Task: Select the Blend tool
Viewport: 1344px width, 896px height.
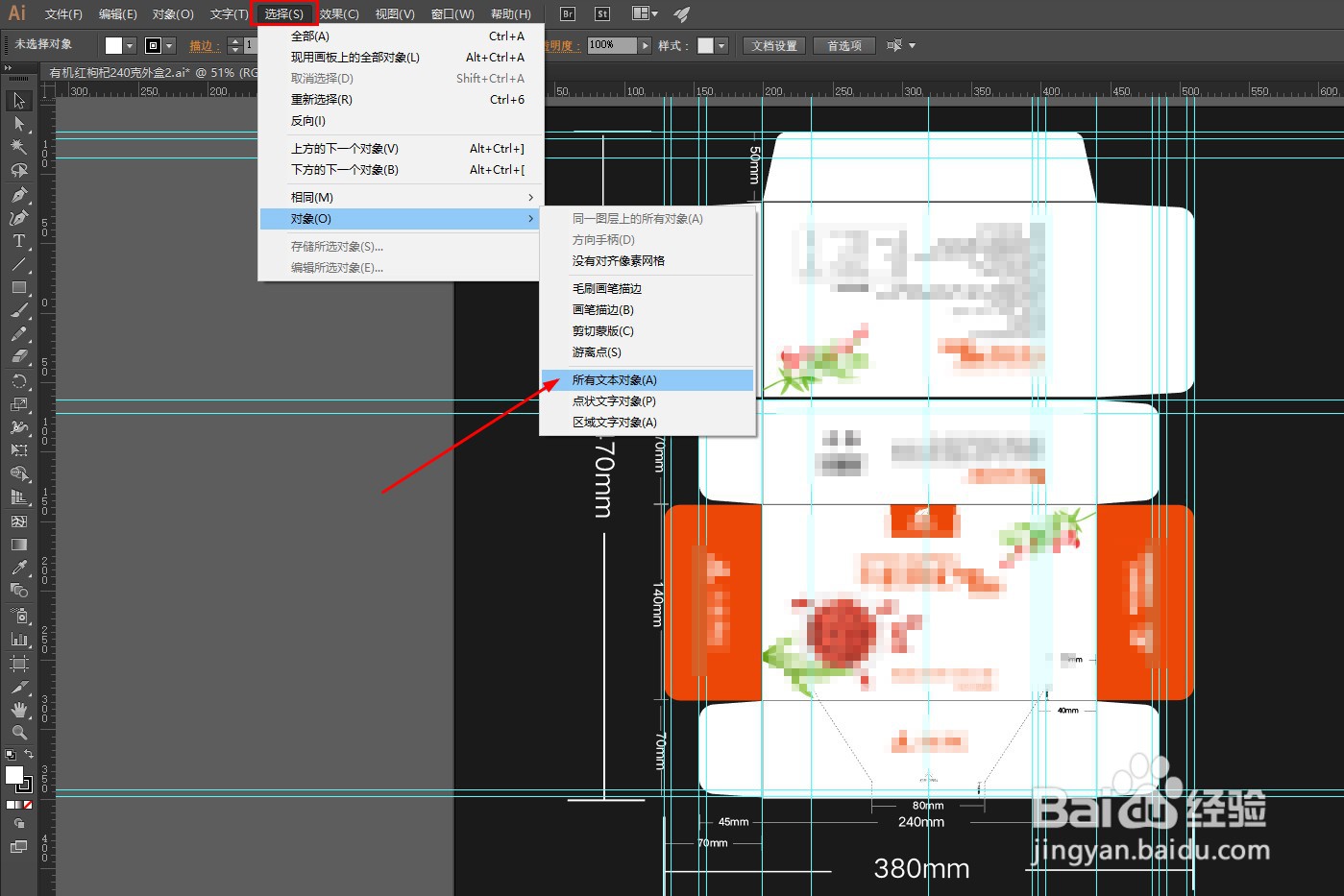Action: [x=19, y=591]
